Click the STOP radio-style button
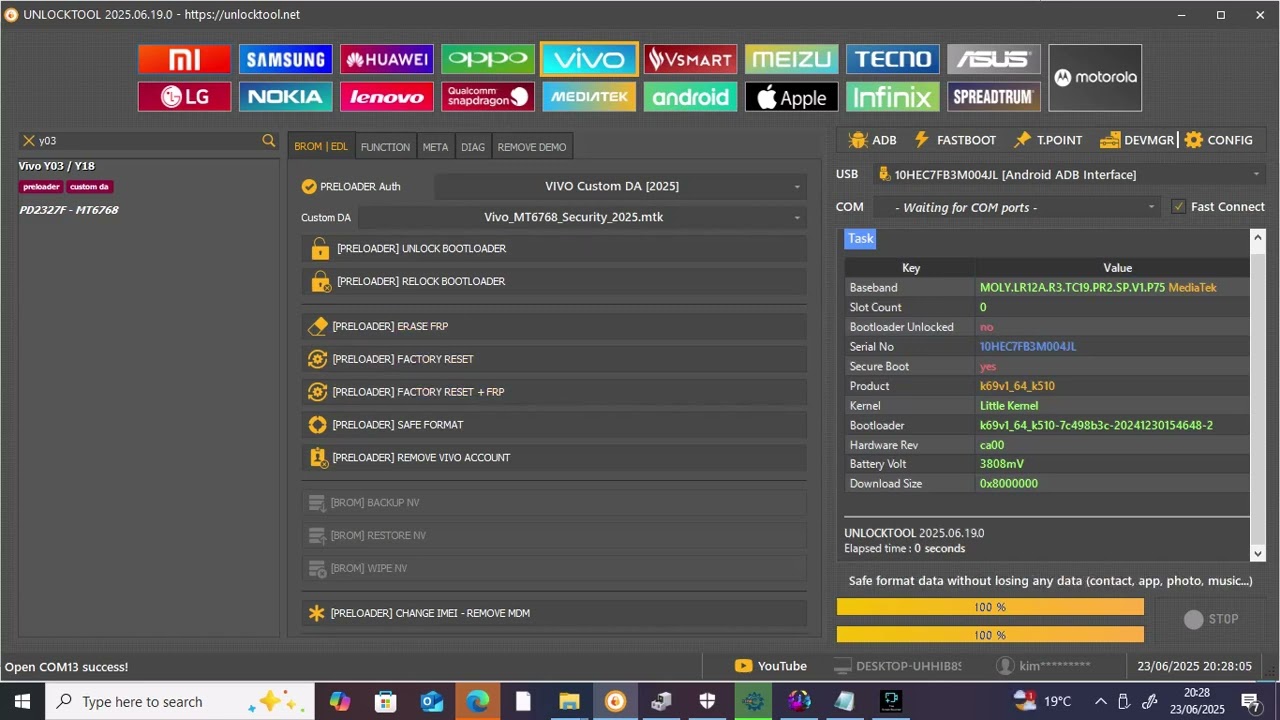This screenshot has width=1280, height=720. pyautogui.click(x=1210, y=619)
